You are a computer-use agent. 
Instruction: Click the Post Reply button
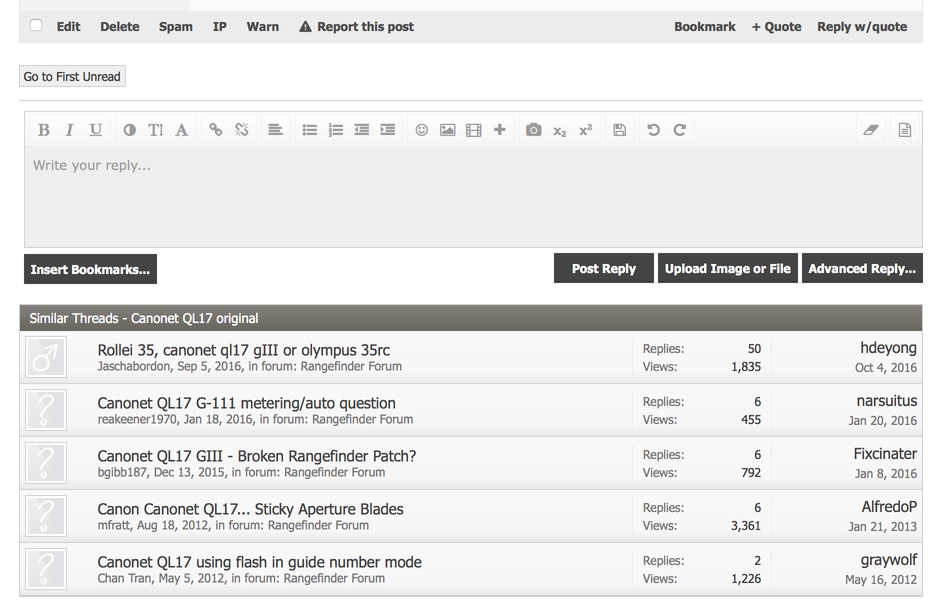pyautogui.click(x=603, y=268)
